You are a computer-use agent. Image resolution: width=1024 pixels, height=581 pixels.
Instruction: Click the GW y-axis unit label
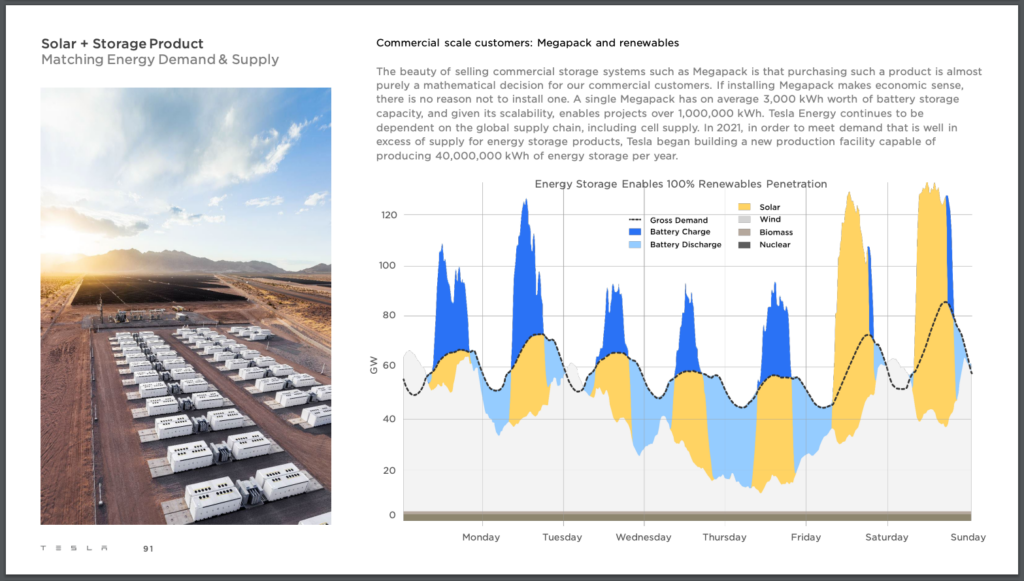pyautogui.click(x=374, y=365)
